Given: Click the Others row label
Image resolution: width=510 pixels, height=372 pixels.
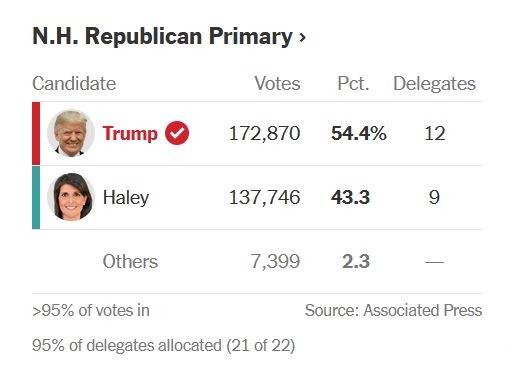Looking at the screenshot, I should [x=130, y=261].
